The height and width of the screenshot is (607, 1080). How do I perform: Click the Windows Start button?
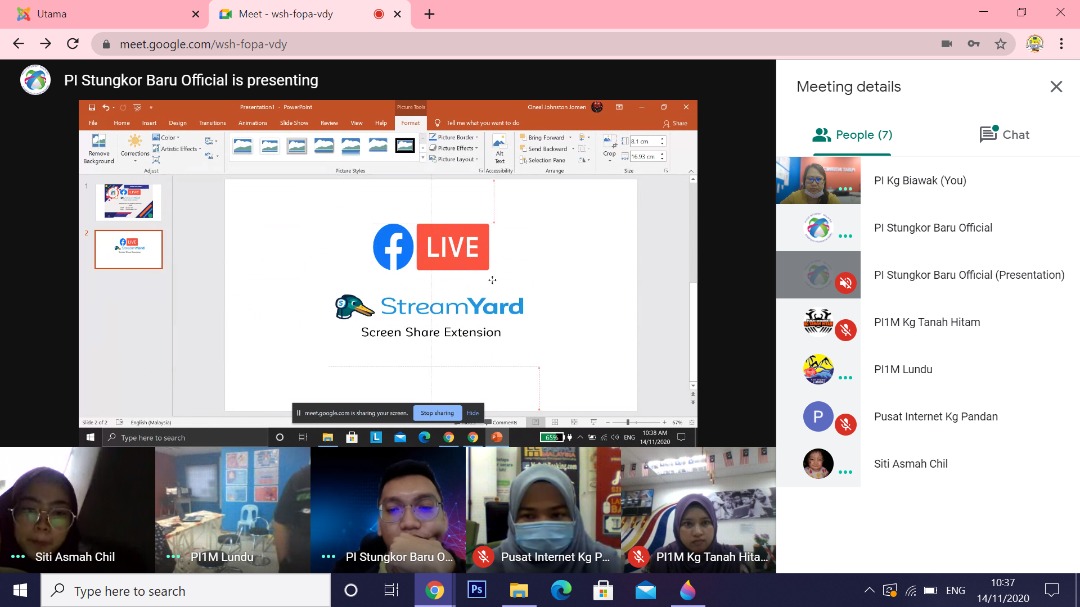coord(20,591)
